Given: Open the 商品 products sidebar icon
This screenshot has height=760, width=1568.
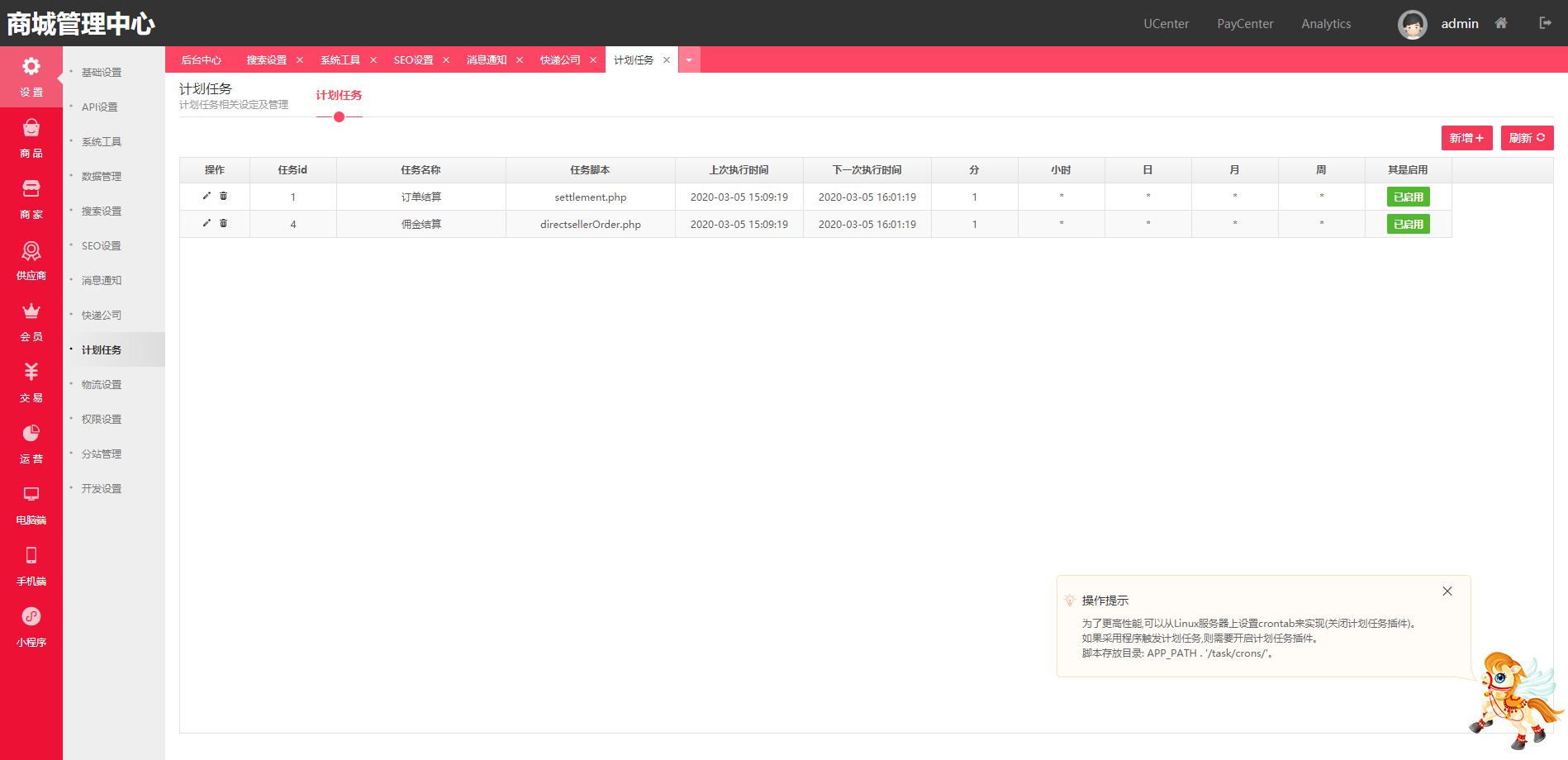Looking at the screenshot, I should click(31, 128).
